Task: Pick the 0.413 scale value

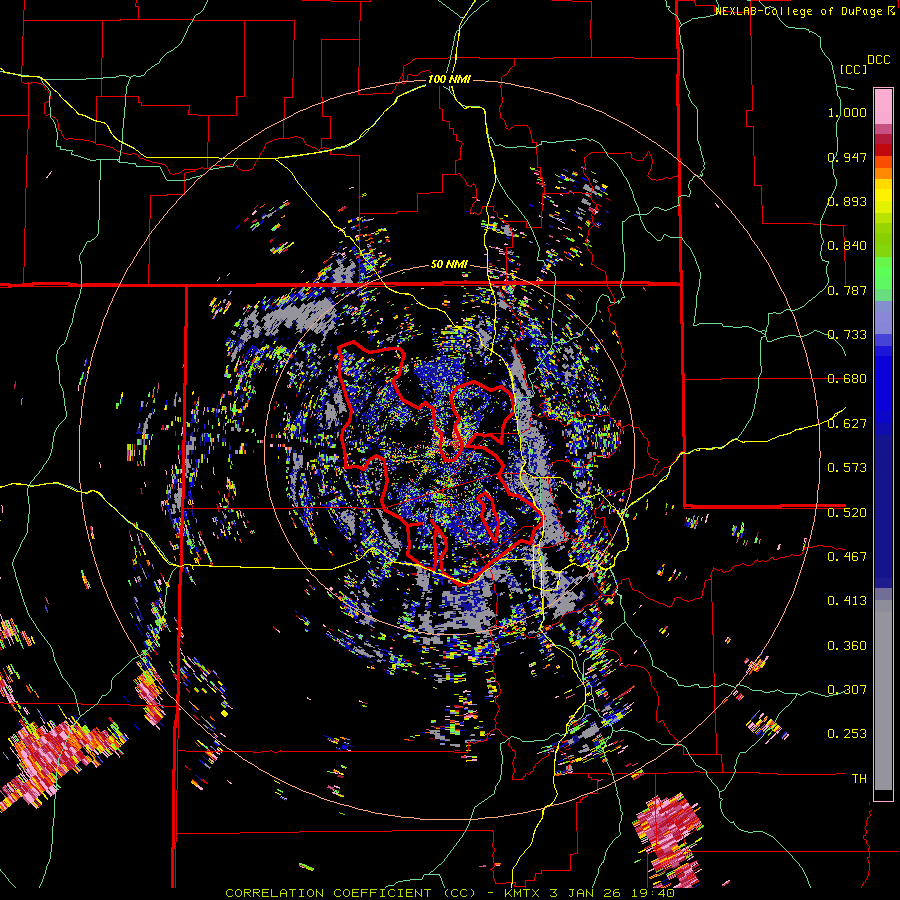Action: (x=847, y=601)
